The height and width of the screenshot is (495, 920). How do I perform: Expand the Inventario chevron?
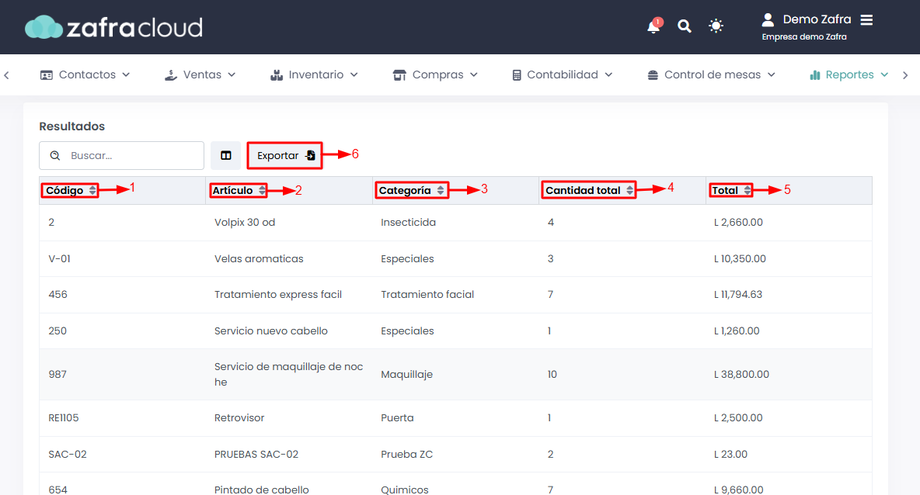[354, 75]
